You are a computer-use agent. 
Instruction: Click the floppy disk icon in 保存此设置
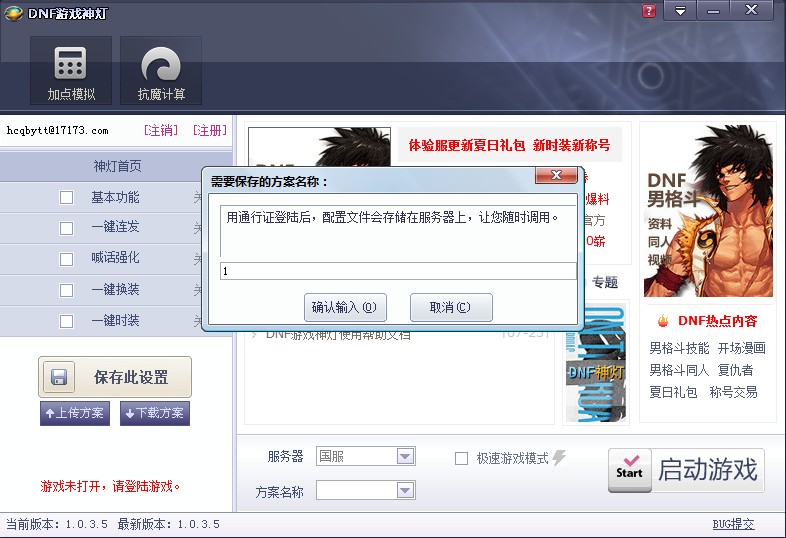click(59, 377)
